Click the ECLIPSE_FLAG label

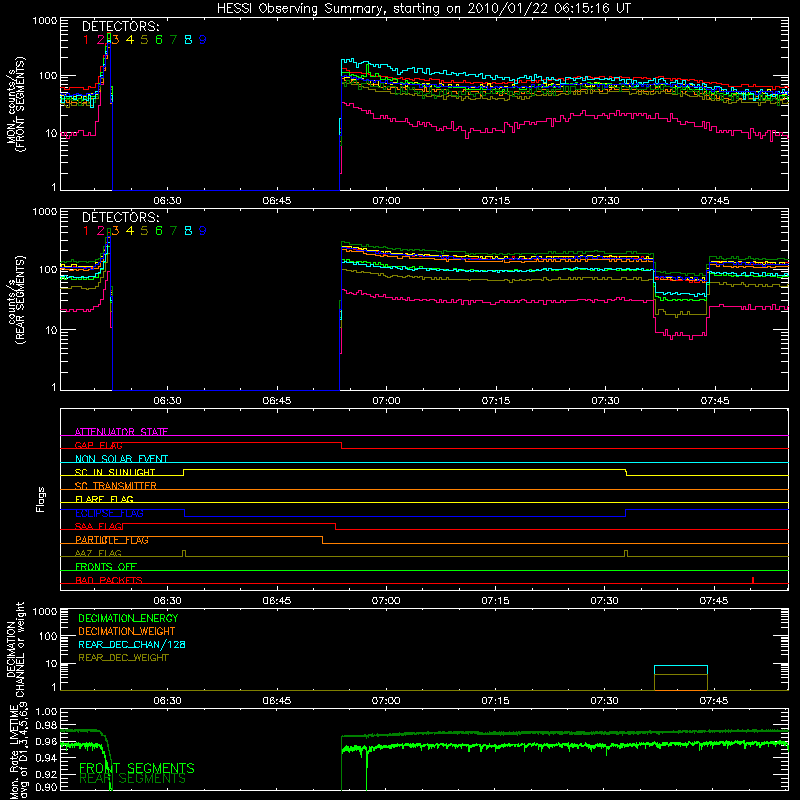(x=109, y=513)
